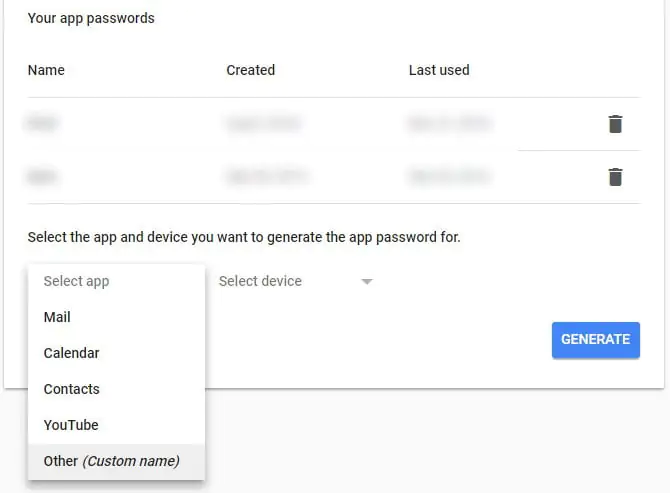
Task: Click the Select device dropdown arrow
Action: tap(367, 282)
